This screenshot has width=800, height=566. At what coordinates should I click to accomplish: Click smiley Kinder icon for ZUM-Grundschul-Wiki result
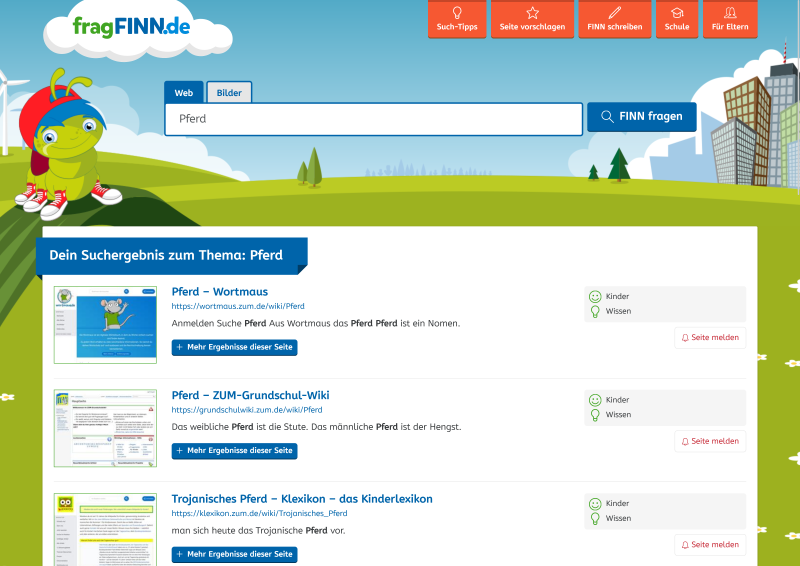point(595,400)
